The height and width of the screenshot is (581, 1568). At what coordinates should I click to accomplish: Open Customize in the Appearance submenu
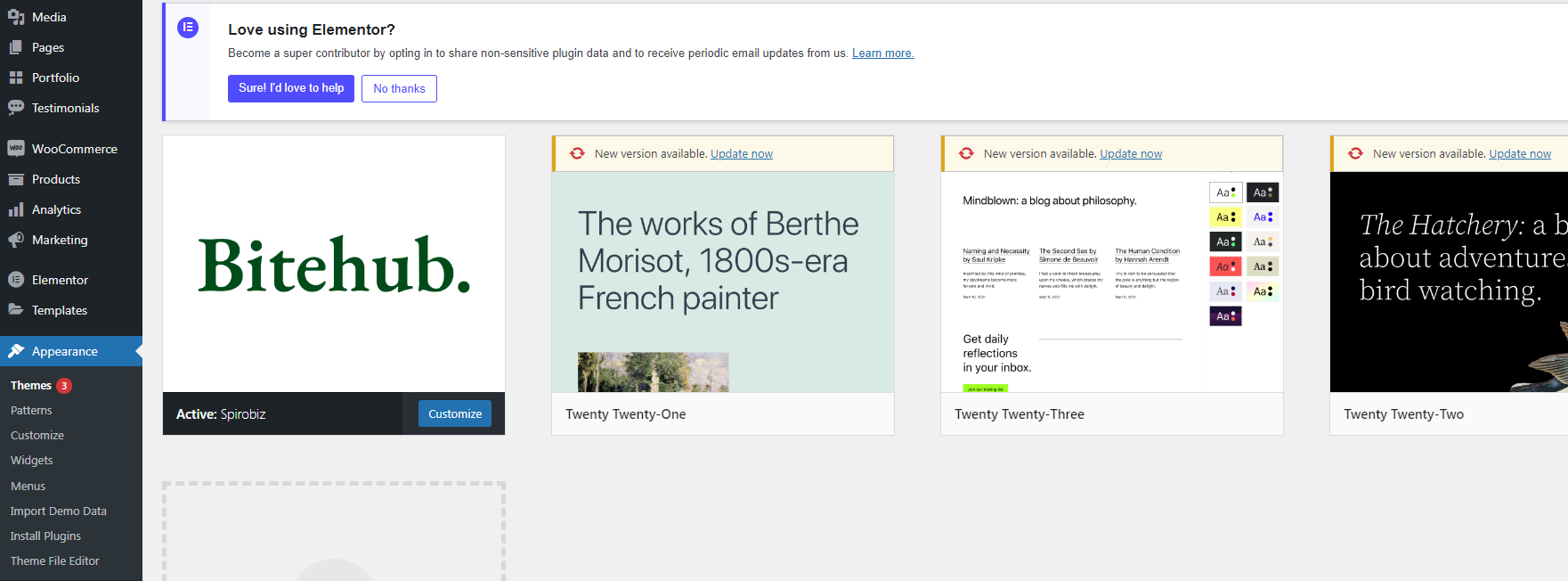(x=37, y=436)
